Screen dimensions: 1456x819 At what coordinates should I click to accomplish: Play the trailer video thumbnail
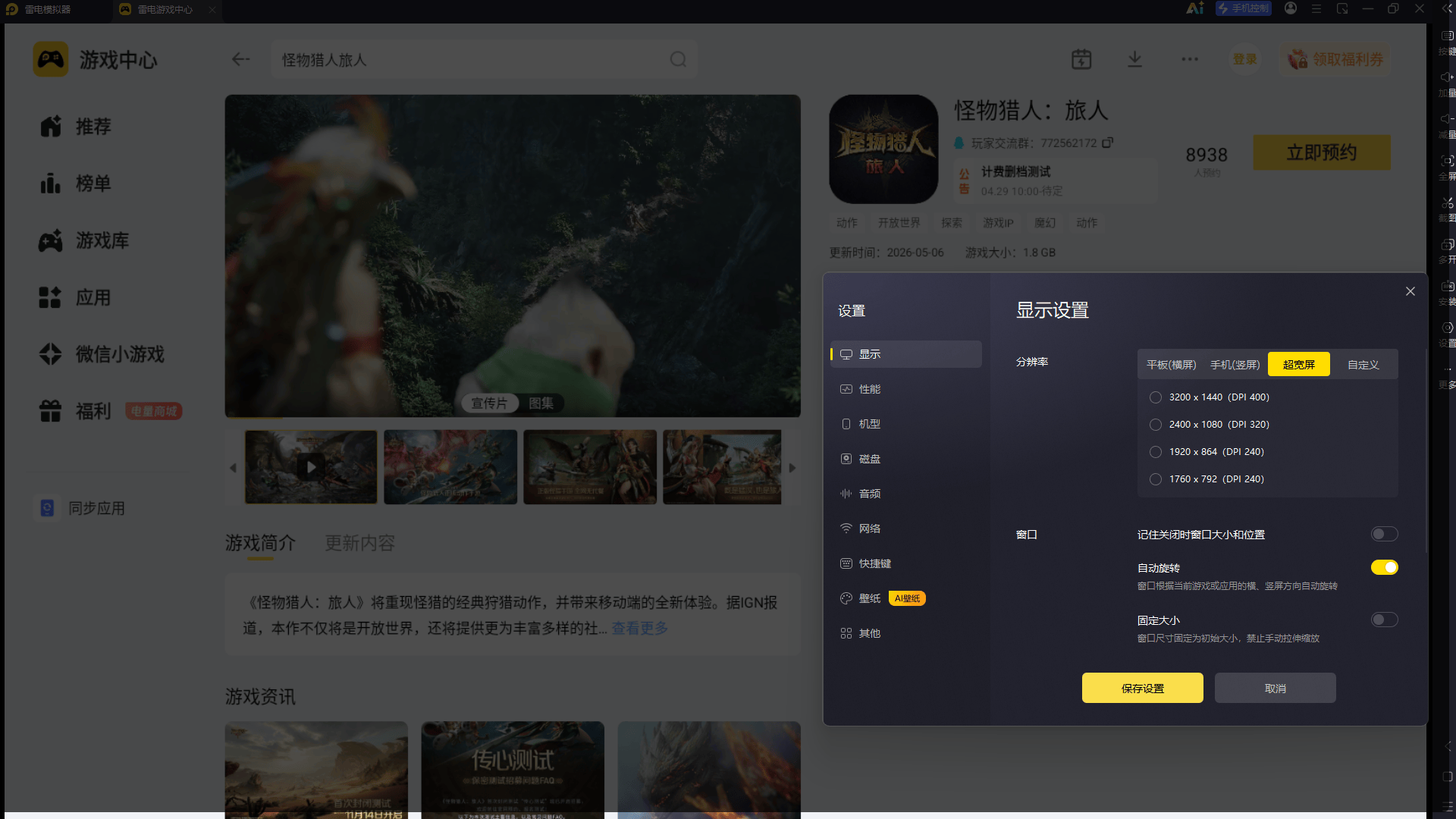tap(311, 467)
